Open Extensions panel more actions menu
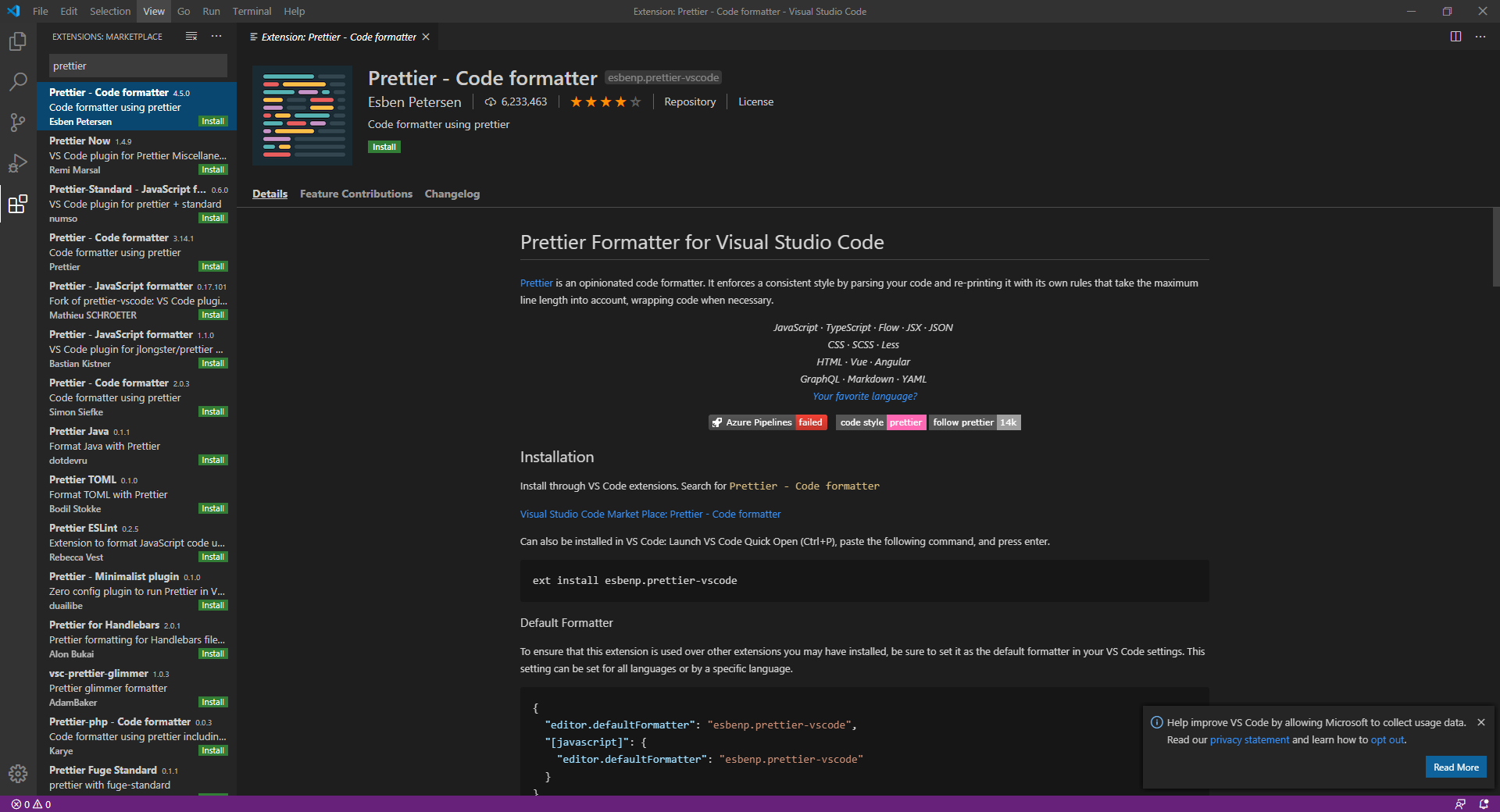The height and width of the screenshot is (812, 1500). coord(216,37)
